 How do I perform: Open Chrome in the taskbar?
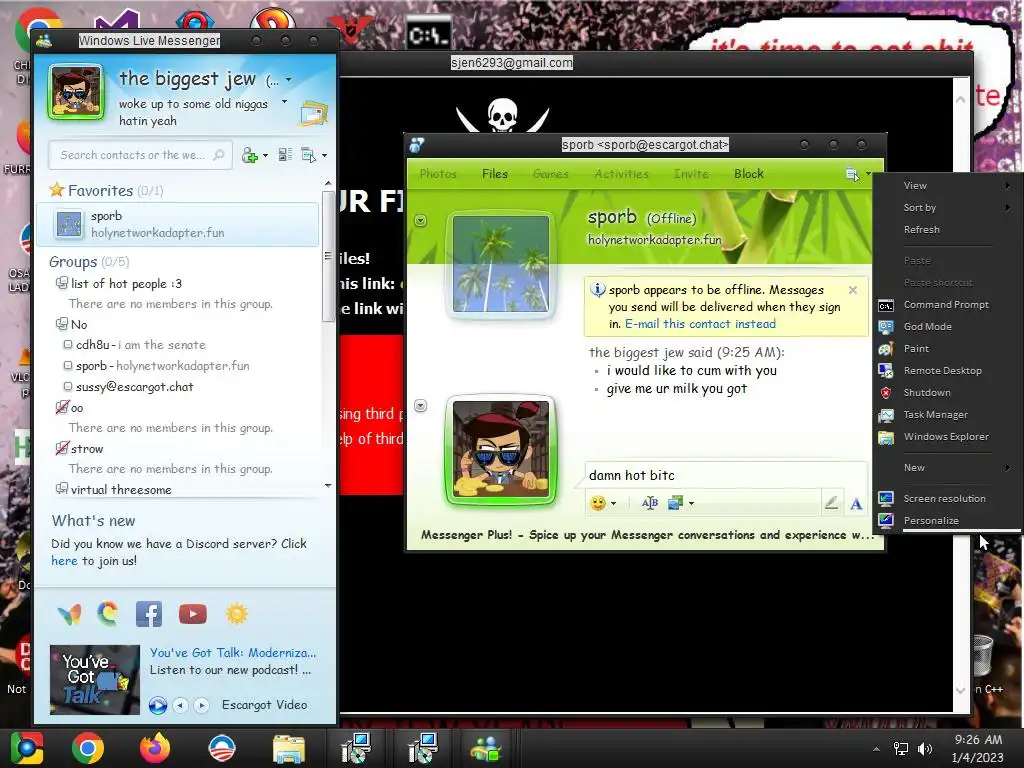click(88, 748)
